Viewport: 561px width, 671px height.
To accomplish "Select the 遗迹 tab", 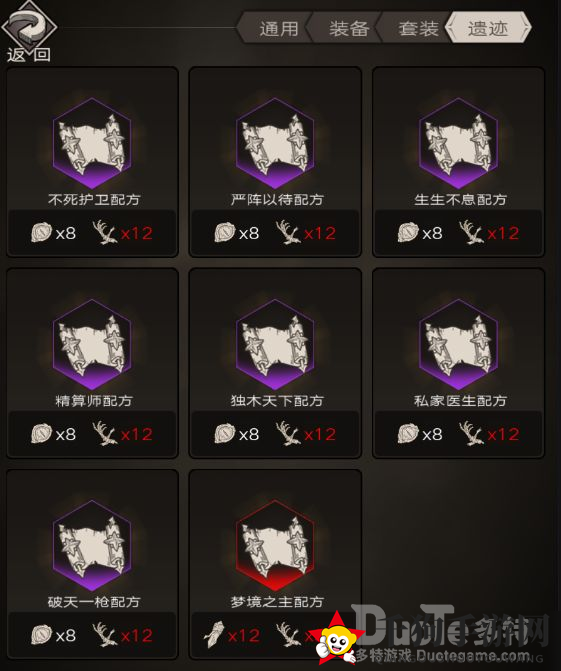I will [x=488, y=29].
